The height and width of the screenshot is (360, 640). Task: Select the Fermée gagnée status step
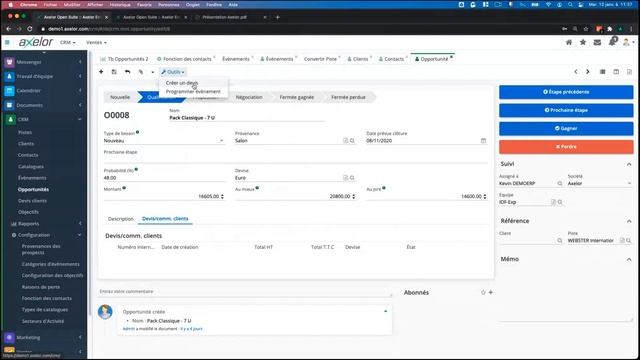[x=297, y=97]
